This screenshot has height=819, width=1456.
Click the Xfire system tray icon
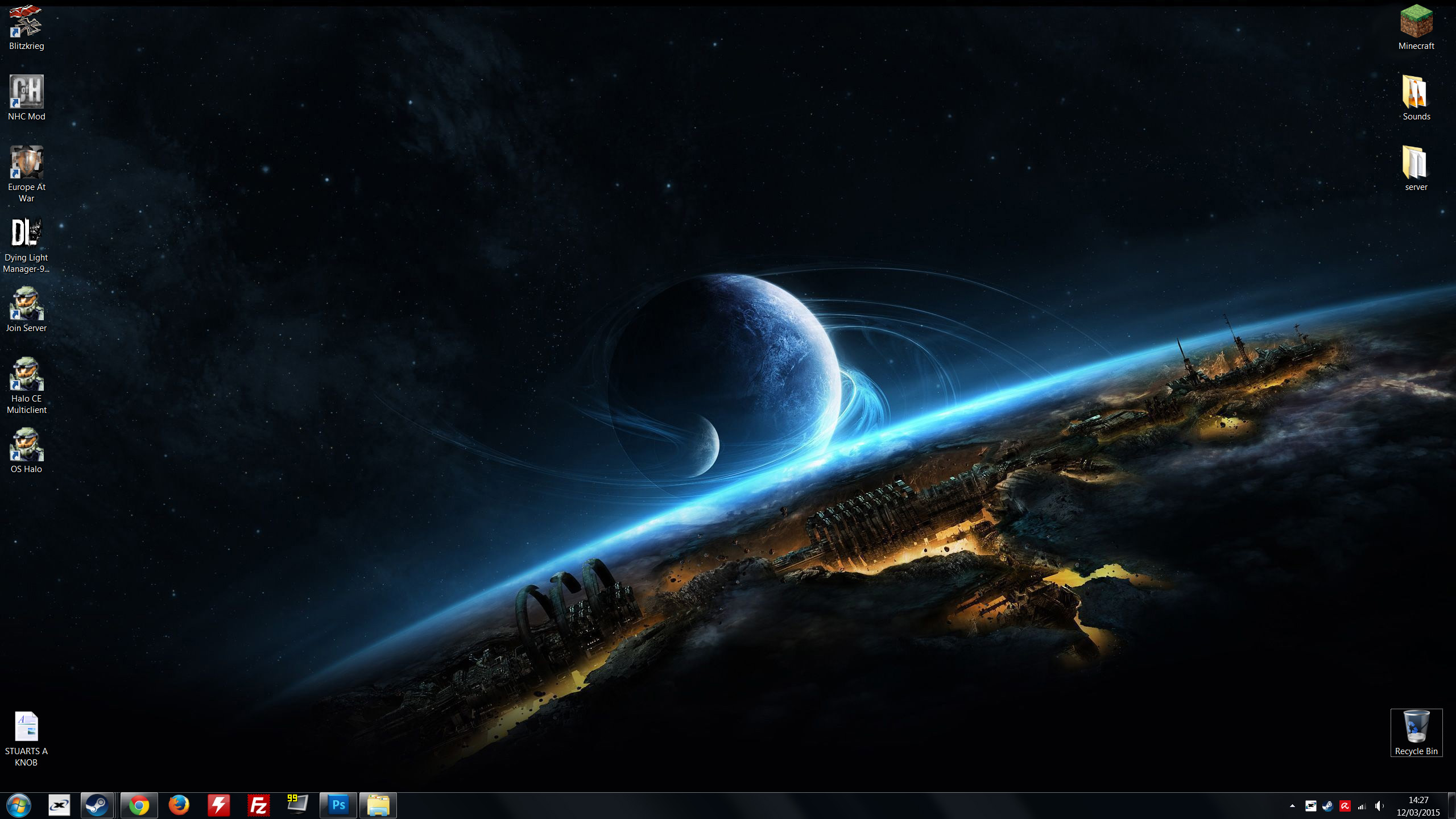tap(1311, 806)
